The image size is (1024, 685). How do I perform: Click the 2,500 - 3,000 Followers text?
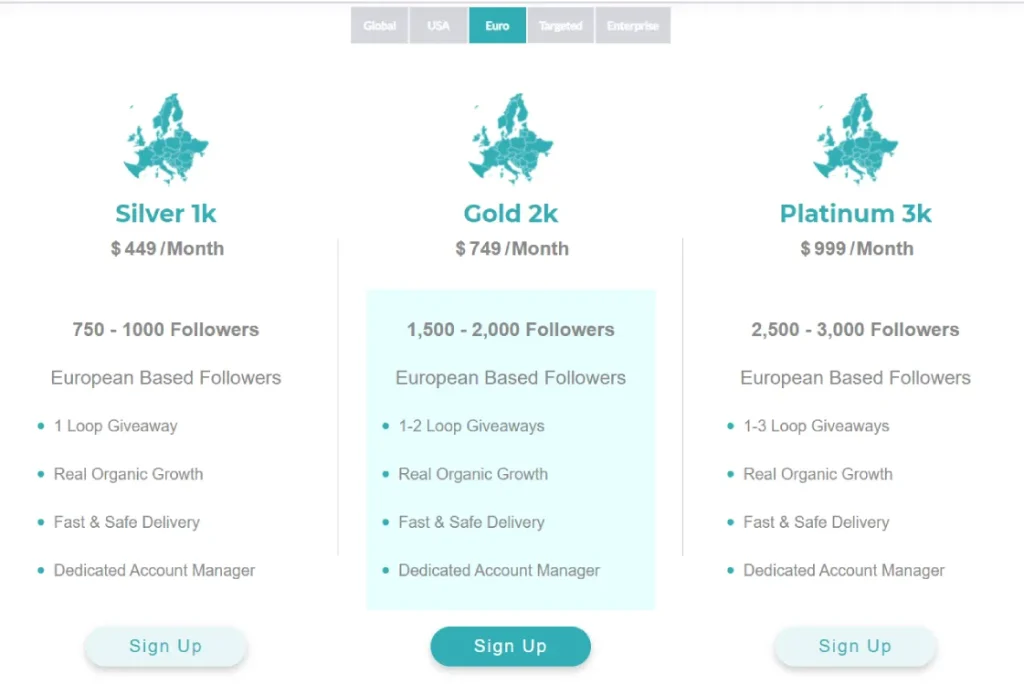click(855, 329)
